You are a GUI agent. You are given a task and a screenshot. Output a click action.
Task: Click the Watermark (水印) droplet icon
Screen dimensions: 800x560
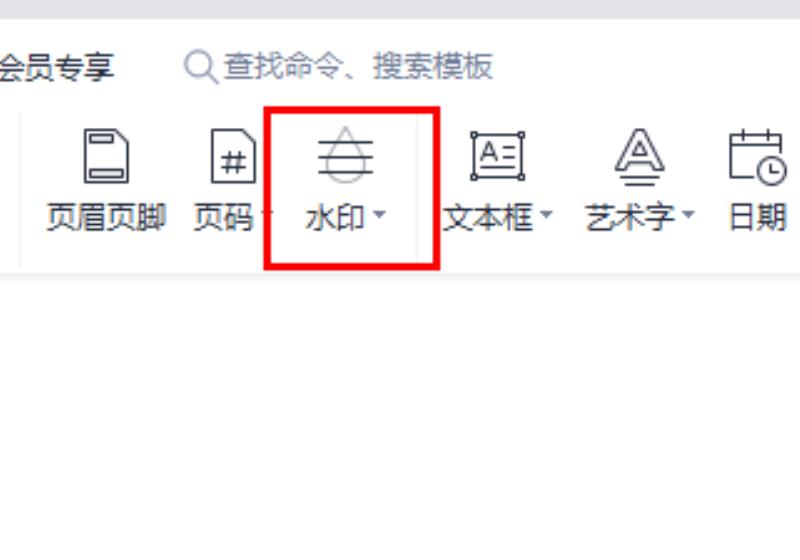tap(345, 155)
